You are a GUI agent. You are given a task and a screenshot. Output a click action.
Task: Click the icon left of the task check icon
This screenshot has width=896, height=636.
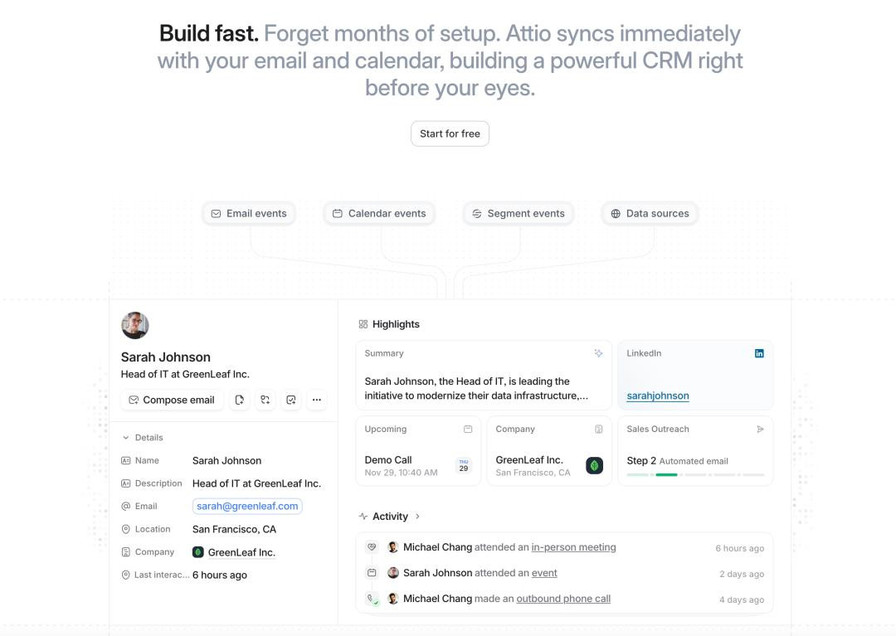[x=265, y=400]
